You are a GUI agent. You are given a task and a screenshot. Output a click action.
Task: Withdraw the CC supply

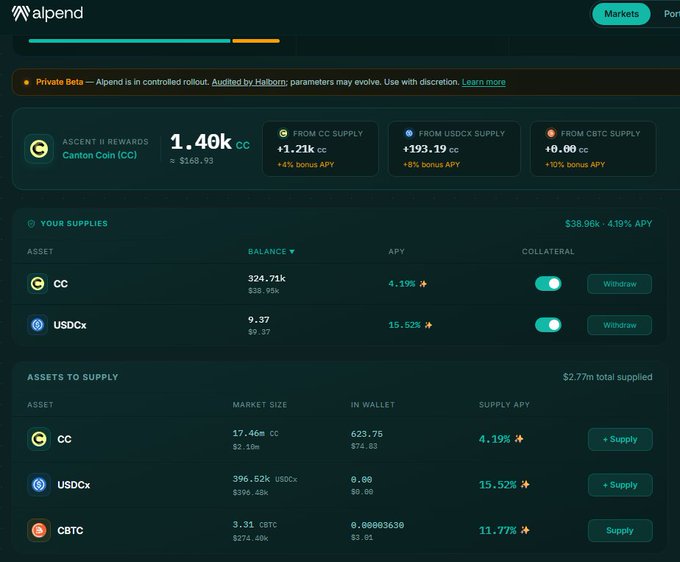point(619,284)
